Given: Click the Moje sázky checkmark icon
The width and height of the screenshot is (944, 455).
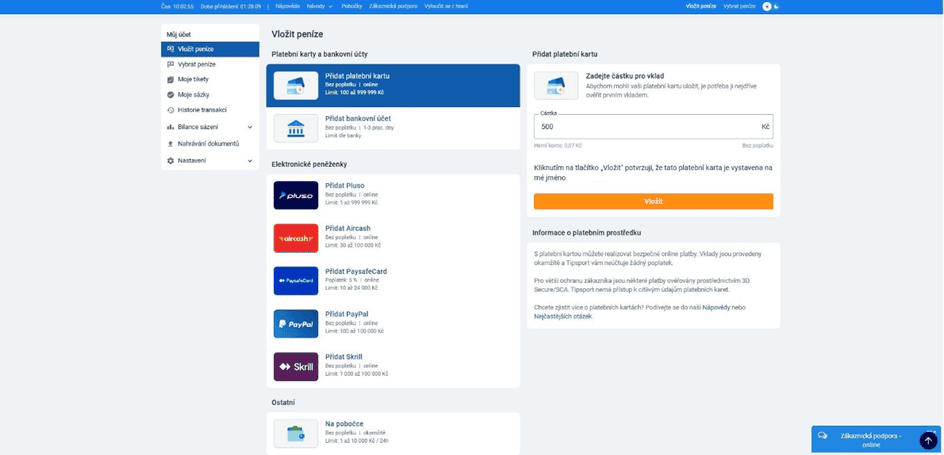Looking at the screenshot, I should [170, 95].
